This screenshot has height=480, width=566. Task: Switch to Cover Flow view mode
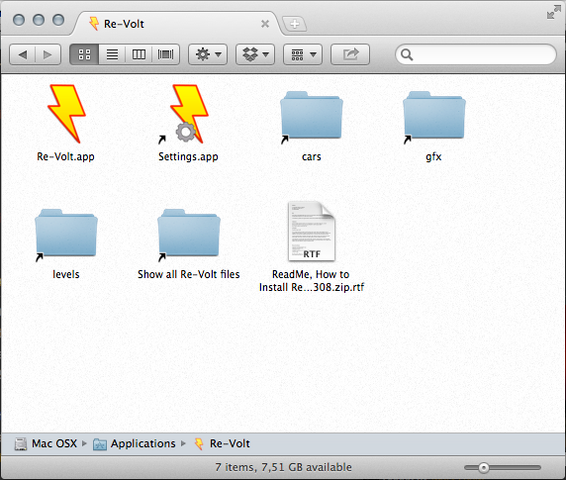click(166, 55)
